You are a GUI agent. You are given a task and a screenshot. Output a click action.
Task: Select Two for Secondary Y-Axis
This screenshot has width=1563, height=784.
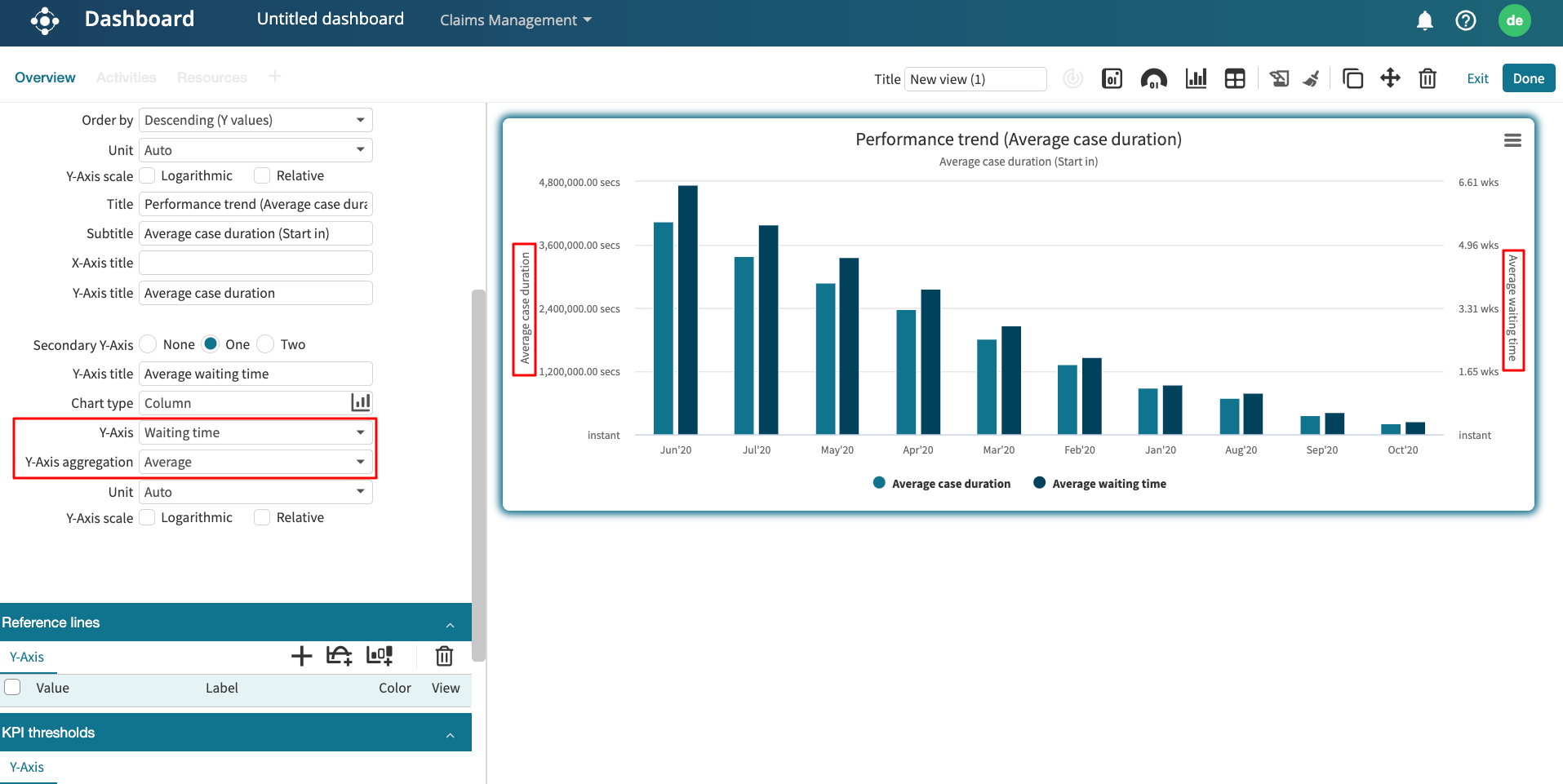tap(265, 344)
